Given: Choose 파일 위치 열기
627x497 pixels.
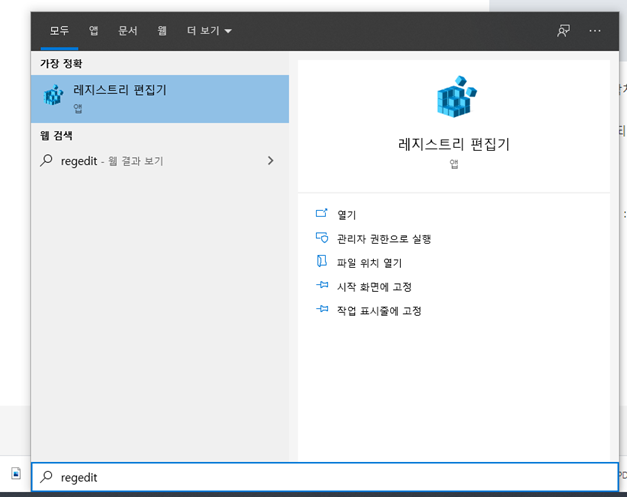Looking at the screenshot, I should pos(369,263).
